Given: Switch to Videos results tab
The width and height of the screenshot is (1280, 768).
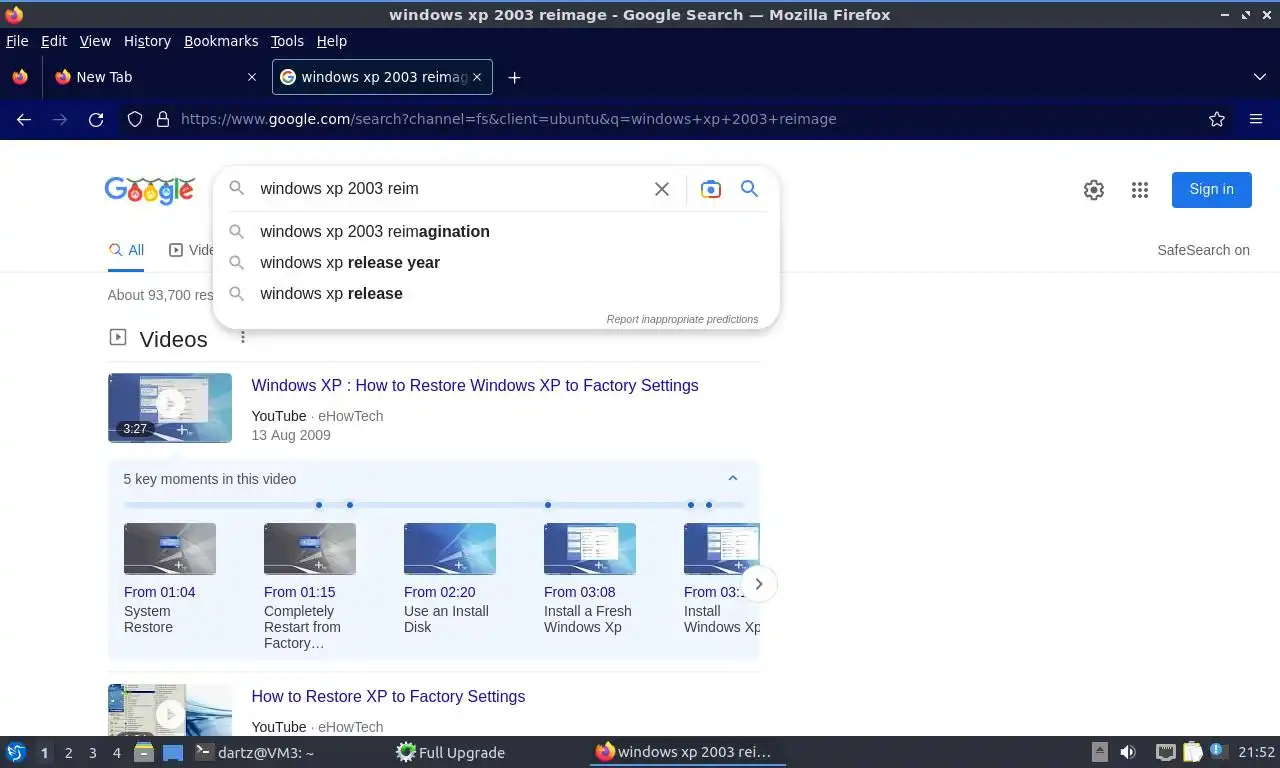Looking at the screenshot, I should tap(192, 250).
